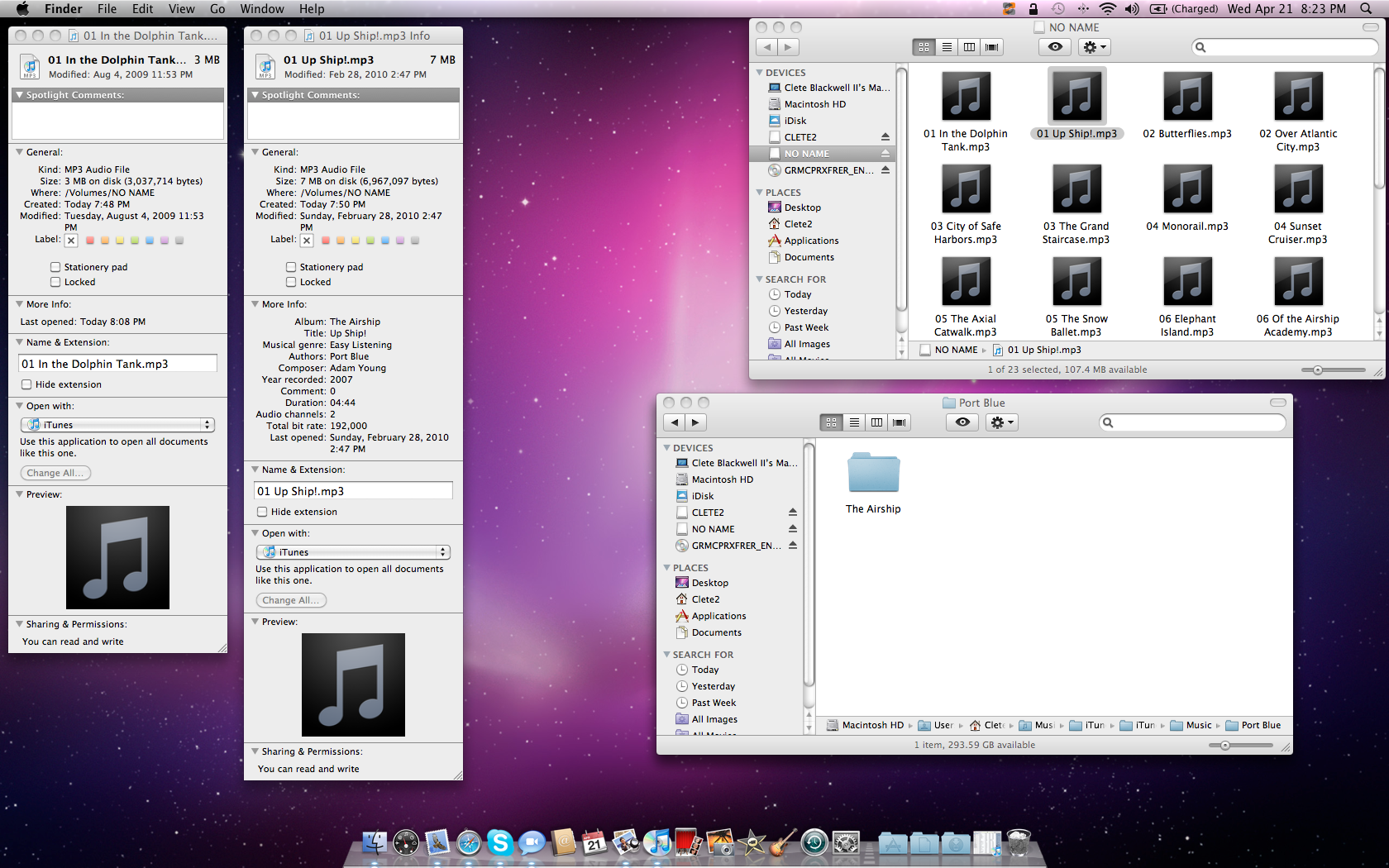Open Photo Booth from the Dock
The width and height of the screenshot is (1389, 868).
pyautogui.click(x=689, y=842)
